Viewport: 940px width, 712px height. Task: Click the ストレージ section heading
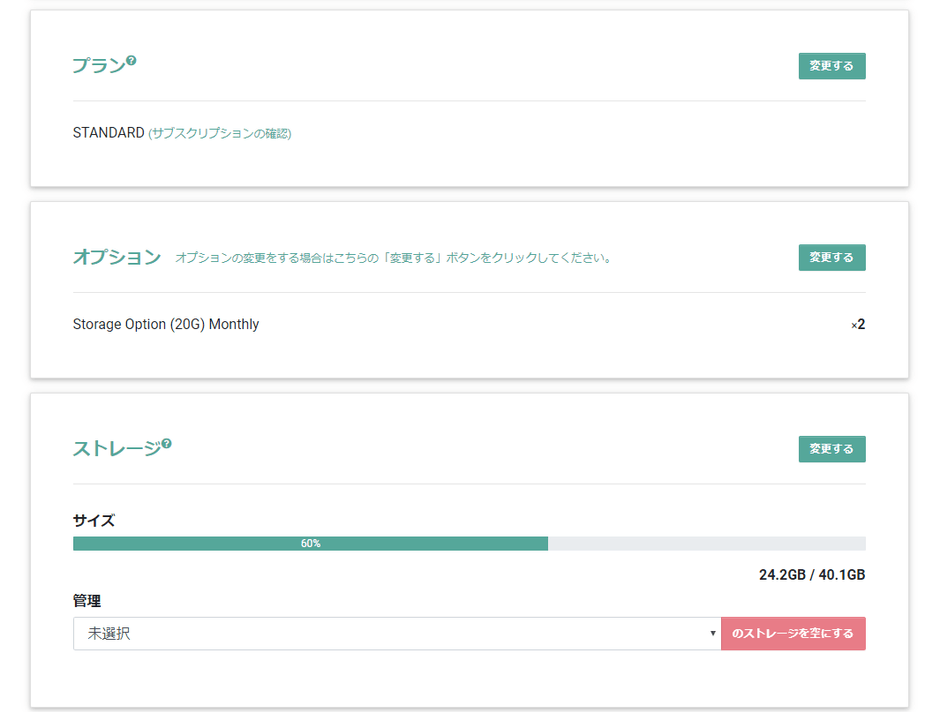coord(116,449)
